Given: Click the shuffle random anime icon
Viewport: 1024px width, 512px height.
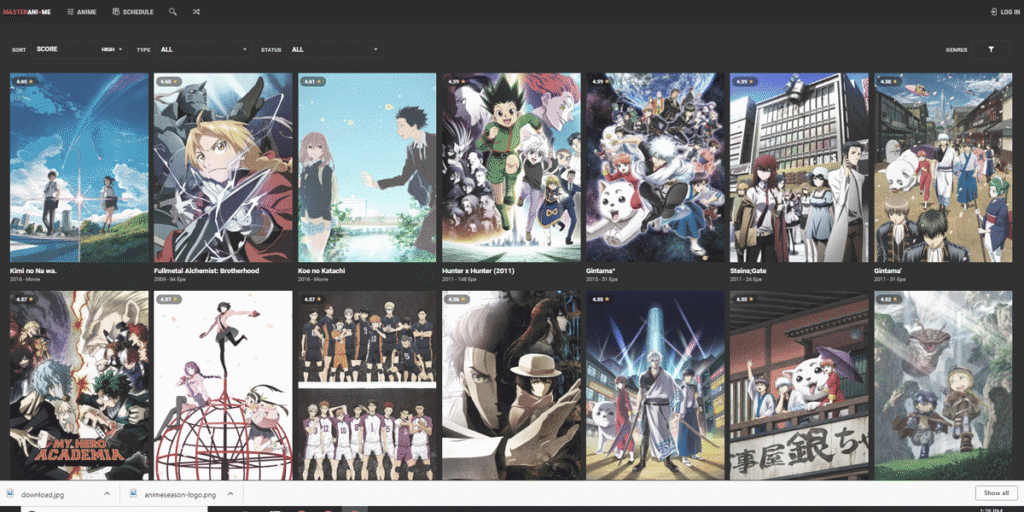Looking at the screenshot, I should click(x=196, y=12).
